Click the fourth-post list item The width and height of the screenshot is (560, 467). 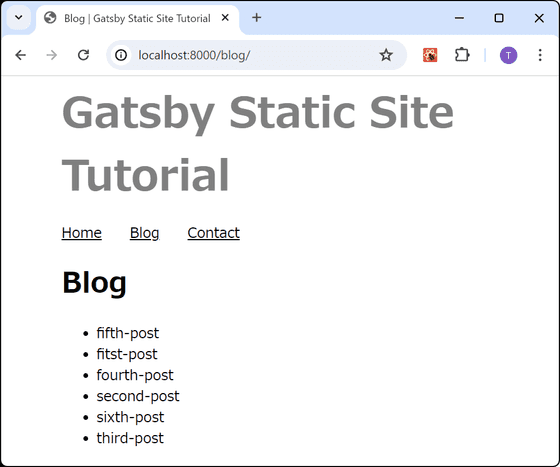click(135, 375)
